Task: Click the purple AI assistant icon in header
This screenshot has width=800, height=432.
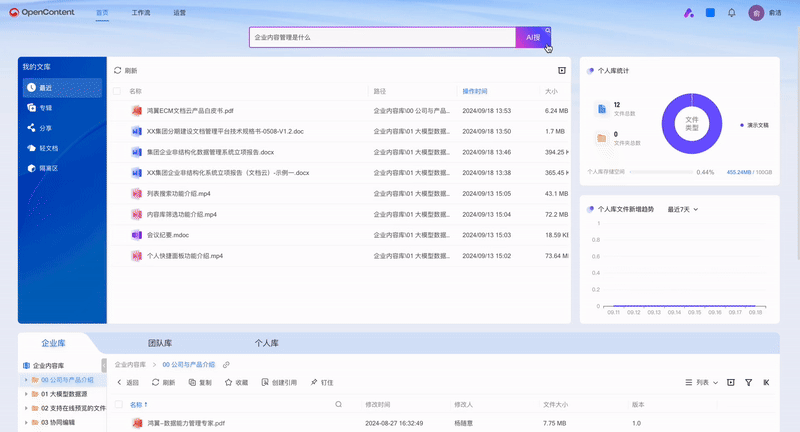Action: [x=689, y=13]
